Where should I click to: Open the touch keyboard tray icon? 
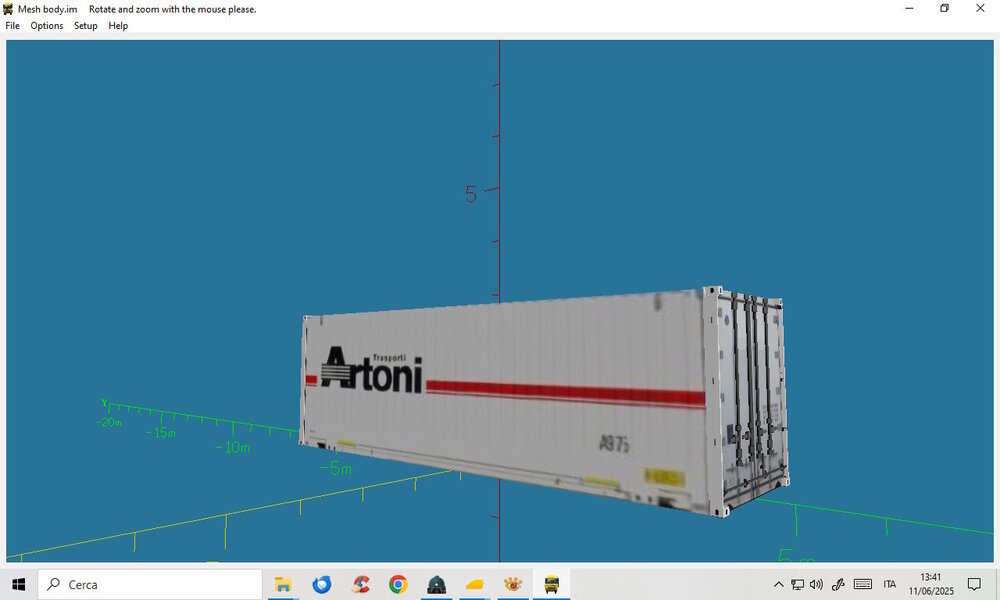pyautogui.click(x=863, y=584)
